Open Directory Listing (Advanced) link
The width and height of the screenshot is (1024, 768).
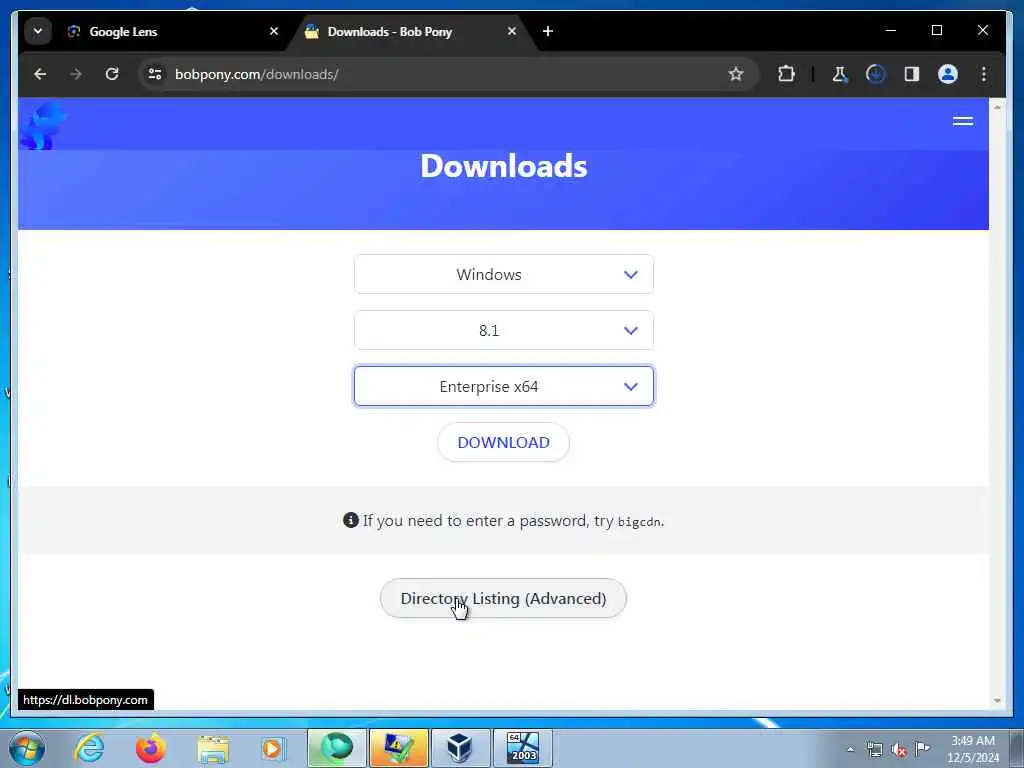pos(504,598)
